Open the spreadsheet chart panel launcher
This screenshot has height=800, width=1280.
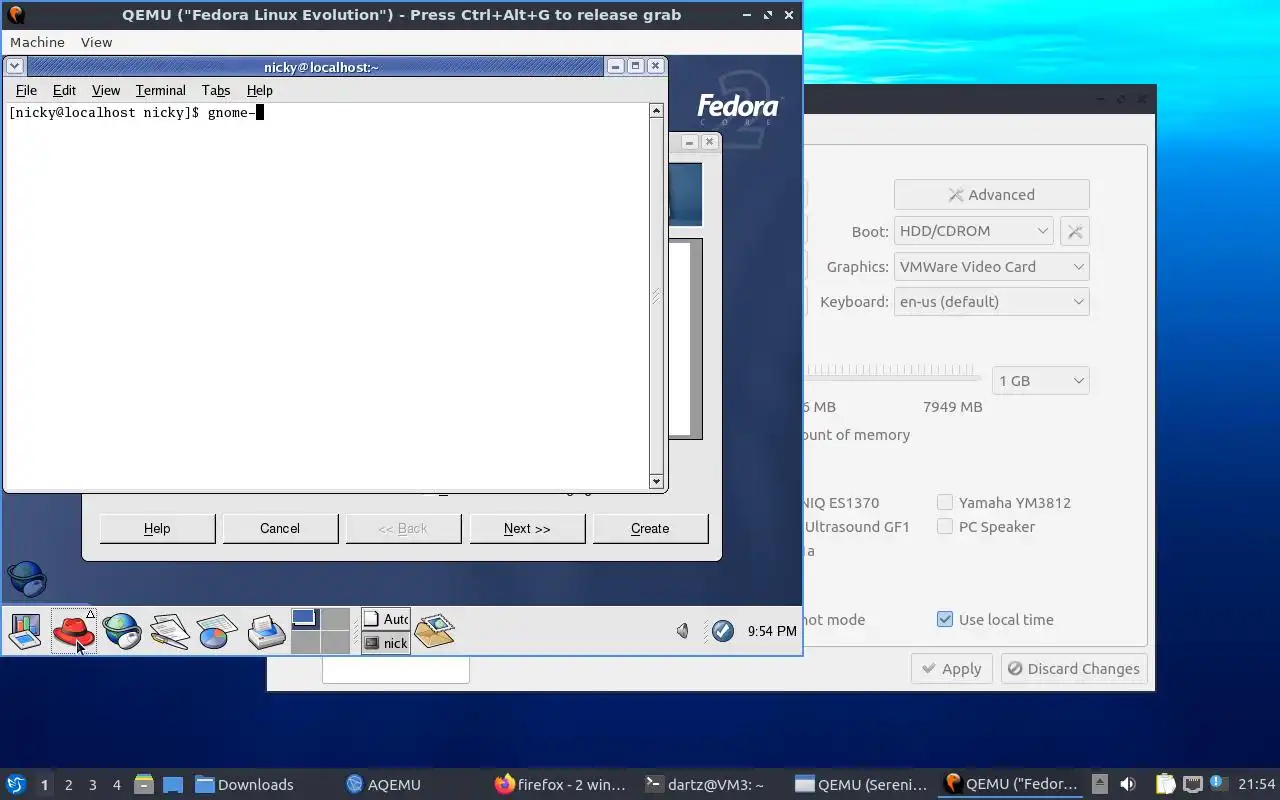[217, 631]
